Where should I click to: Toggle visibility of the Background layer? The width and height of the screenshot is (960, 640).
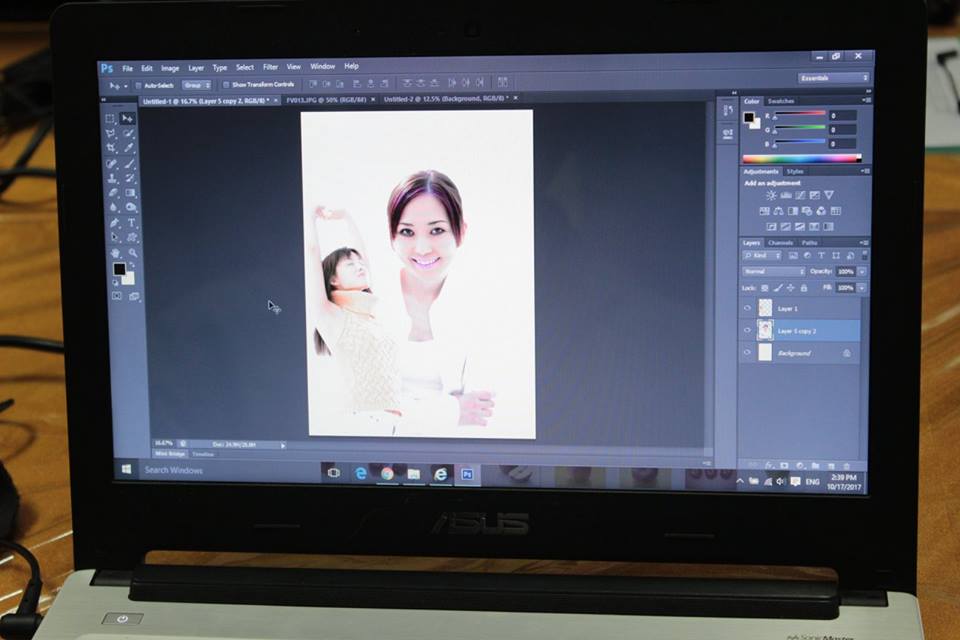click(x=747, y=353)
